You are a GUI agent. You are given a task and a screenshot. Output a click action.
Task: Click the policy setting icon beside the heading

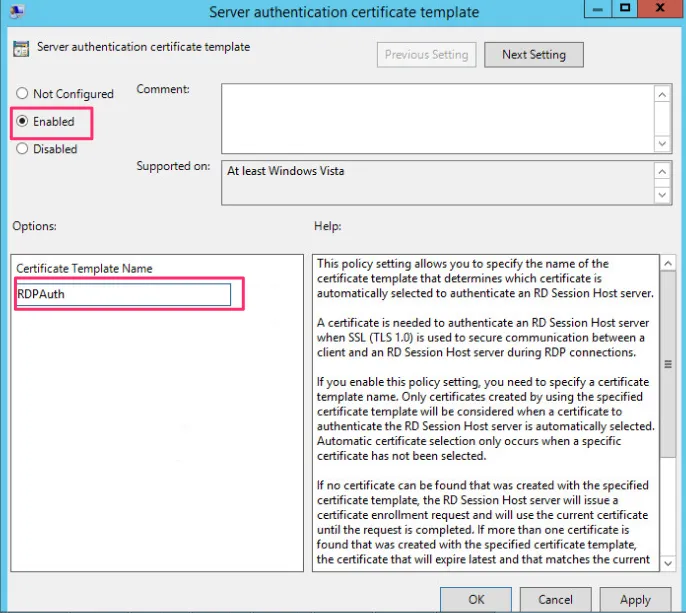[21, 49]
